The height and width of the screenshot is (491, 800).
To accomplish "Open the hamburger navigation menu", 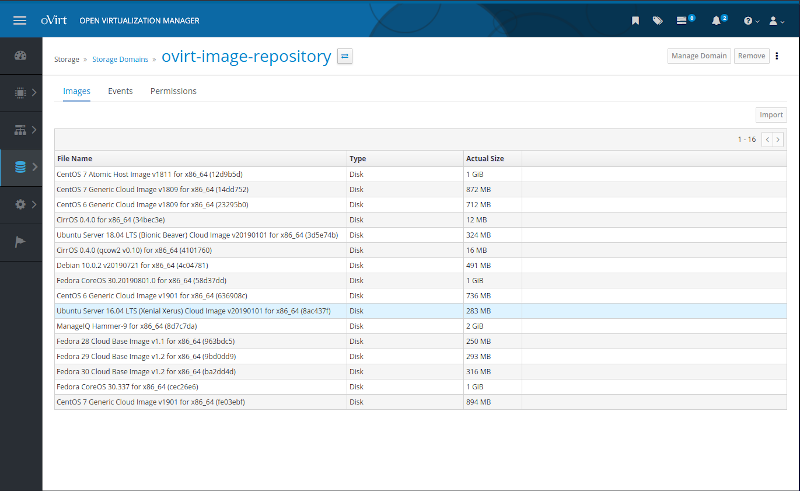I will pyautogui.click(x=19, y=20).
